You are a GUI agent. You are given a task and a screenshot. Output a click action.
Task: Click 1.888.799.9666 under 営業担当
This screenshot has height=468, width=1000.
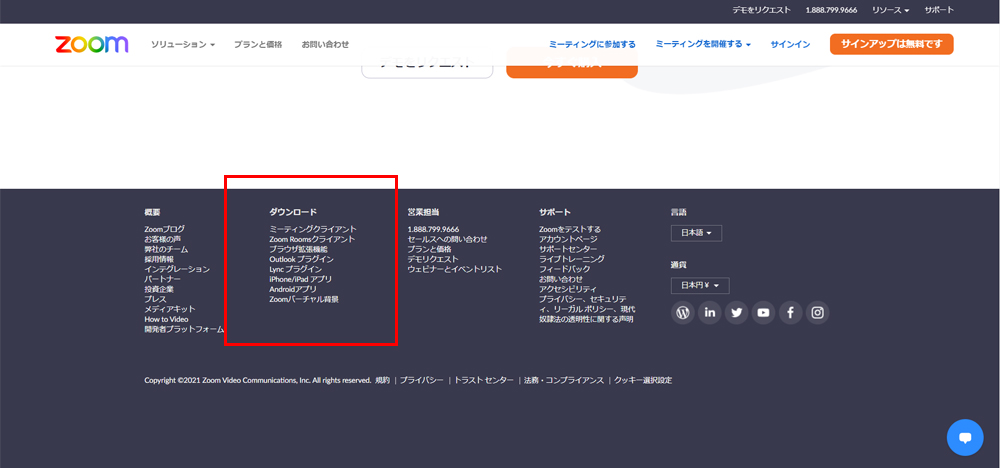pos(434,229)
